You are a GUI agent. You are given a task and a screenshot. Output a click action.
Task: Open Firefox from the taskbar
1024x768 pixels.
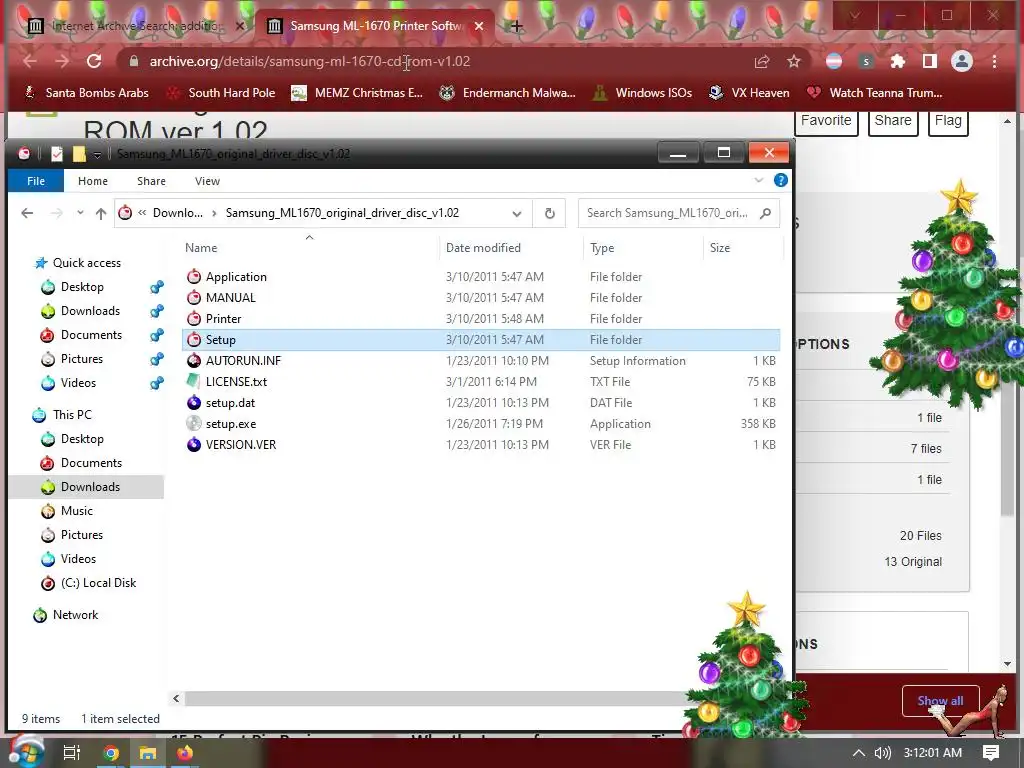185,753
